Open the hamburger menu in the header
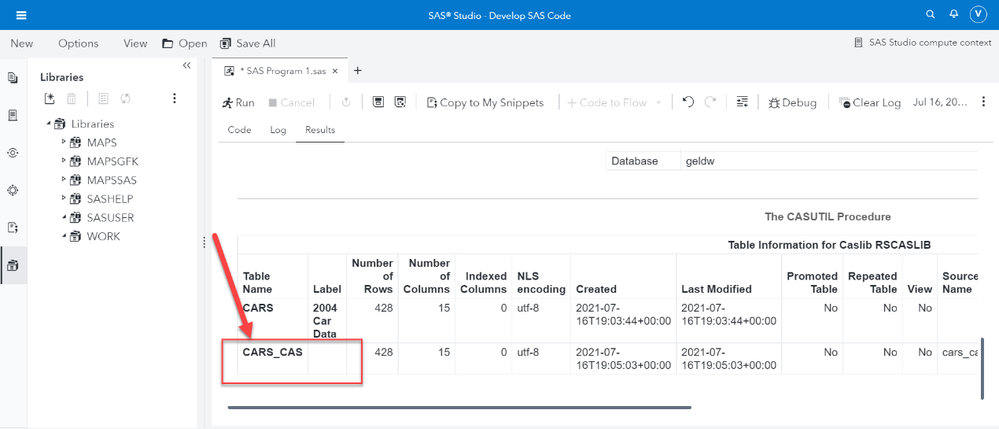Screen dimensions: 999x429 (21, 15)
